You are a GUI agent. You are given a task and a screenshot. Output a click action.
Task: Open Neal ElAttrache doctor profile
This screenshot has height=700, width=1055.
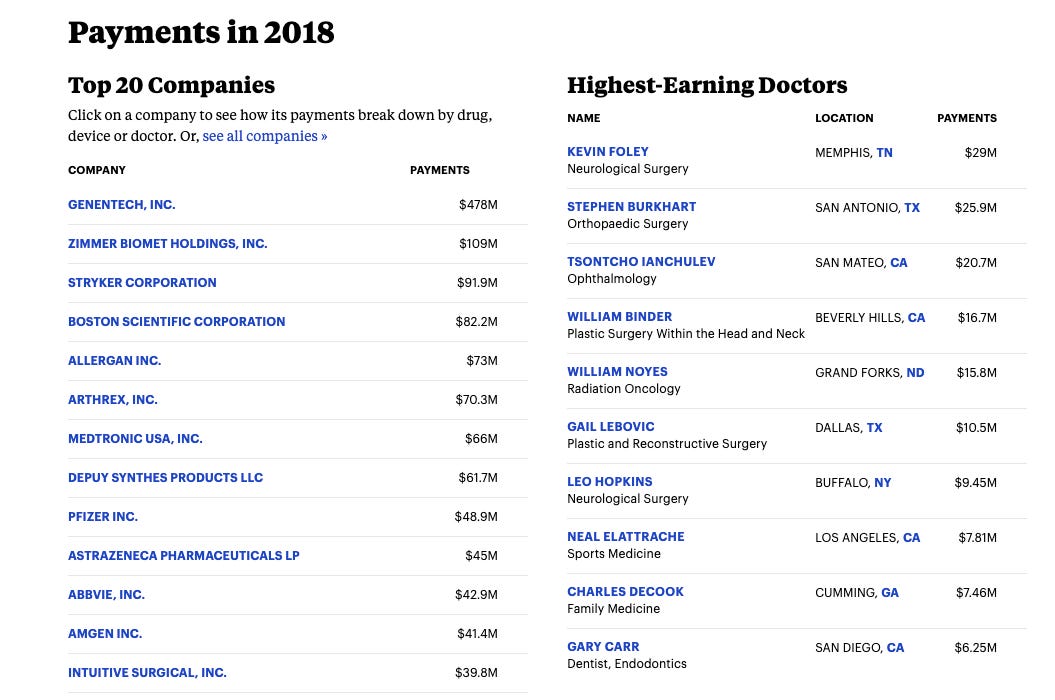click(626, 537)
